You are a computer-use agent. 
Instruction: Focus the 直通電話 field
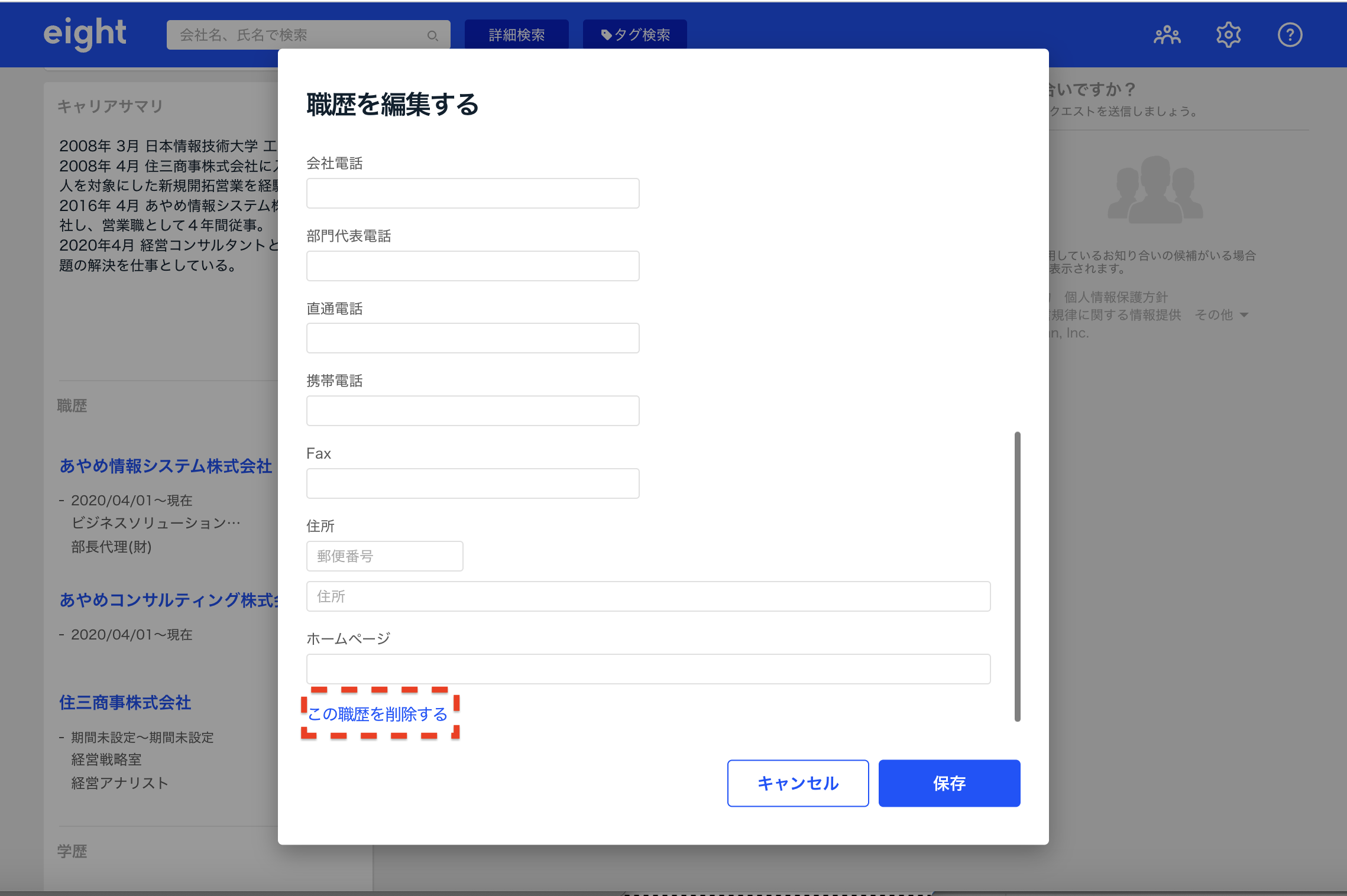click(x=472, y=338)
